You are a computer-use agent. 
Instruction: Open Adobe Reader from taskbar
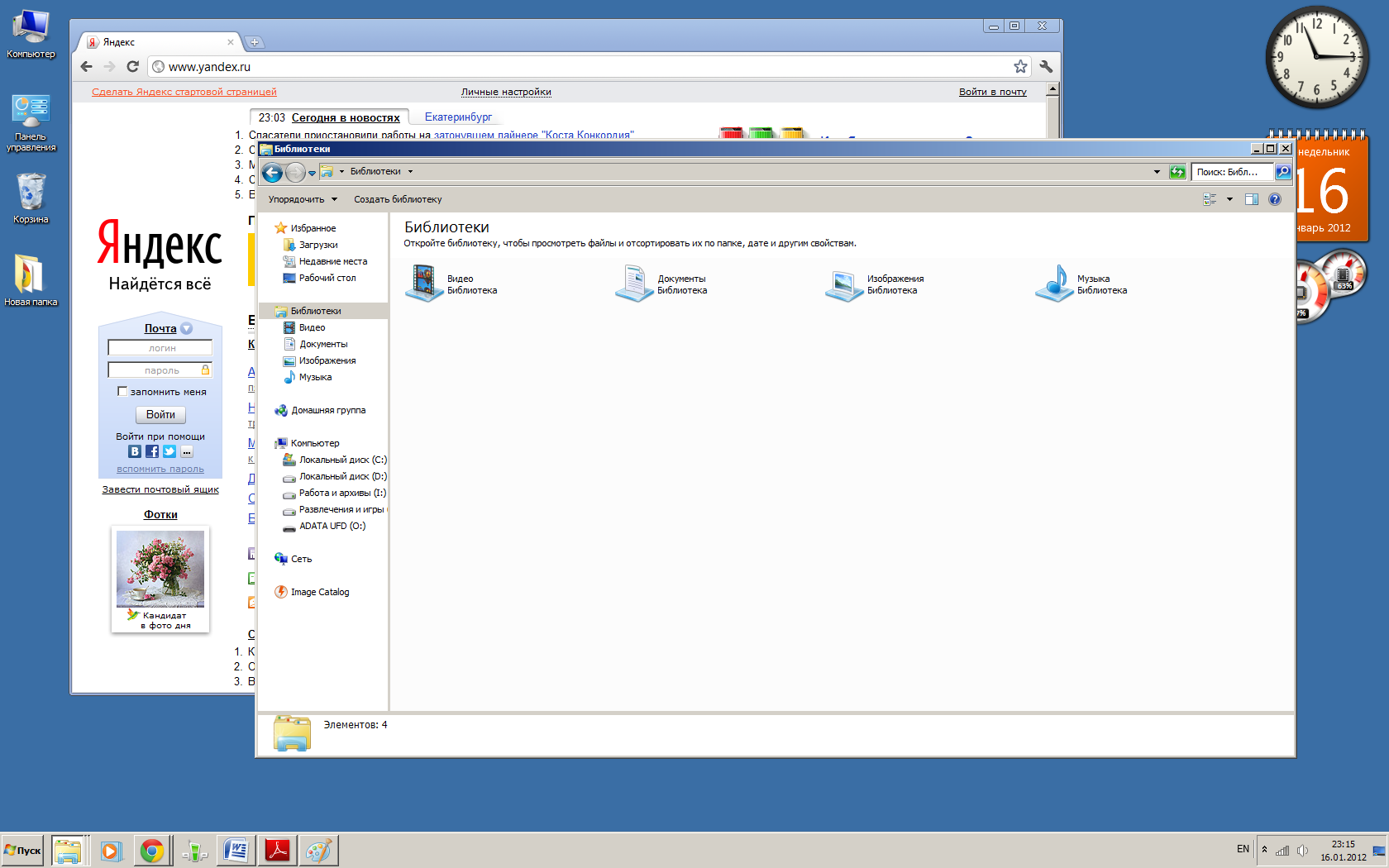(277, 851)
